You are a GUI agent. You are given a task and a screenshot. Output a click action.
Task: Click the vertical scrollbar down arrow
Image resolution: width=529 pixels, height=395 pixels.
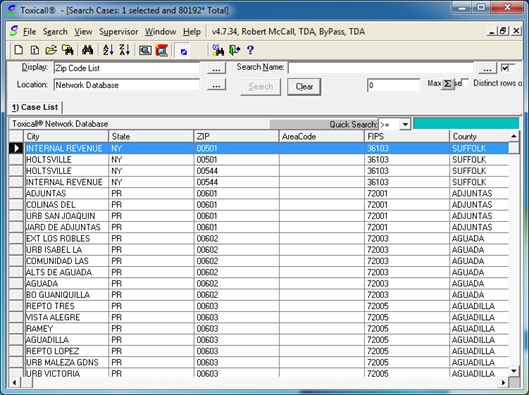[x=514, y=371]
